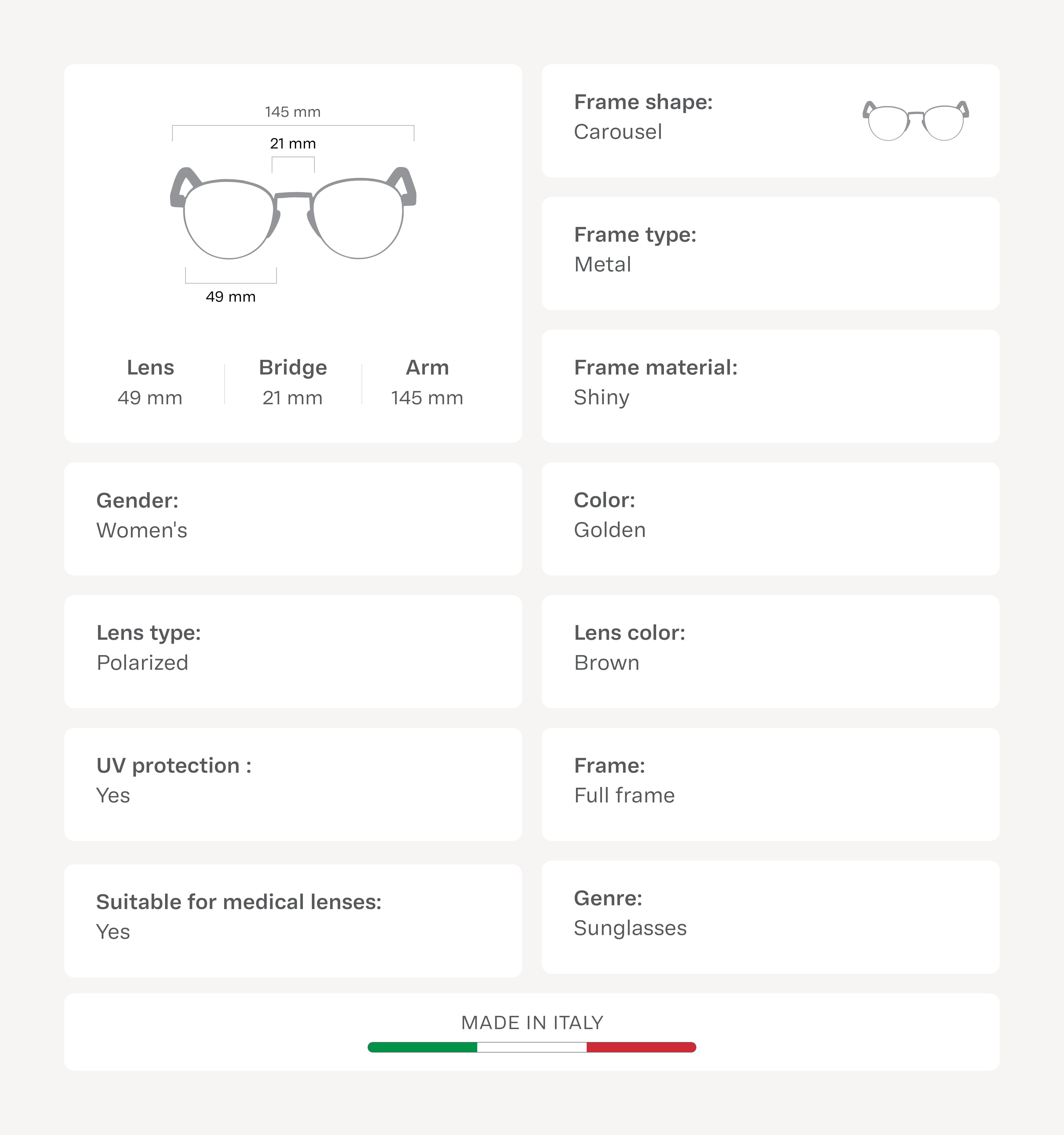Select the Lens measurement heading
The height and width of the screenshot is (1135, 1064).
point(150,368)
